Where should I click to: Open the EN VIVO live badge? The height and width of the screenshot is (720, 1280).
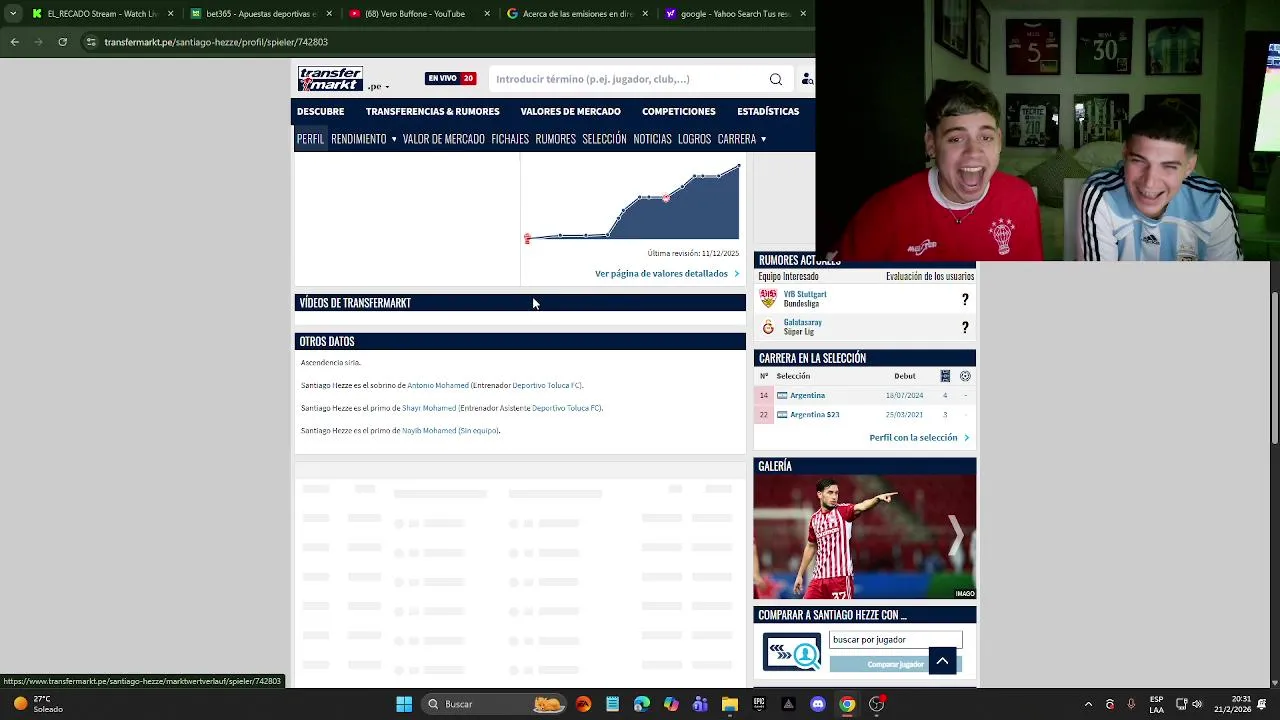[x=450, y=78]
